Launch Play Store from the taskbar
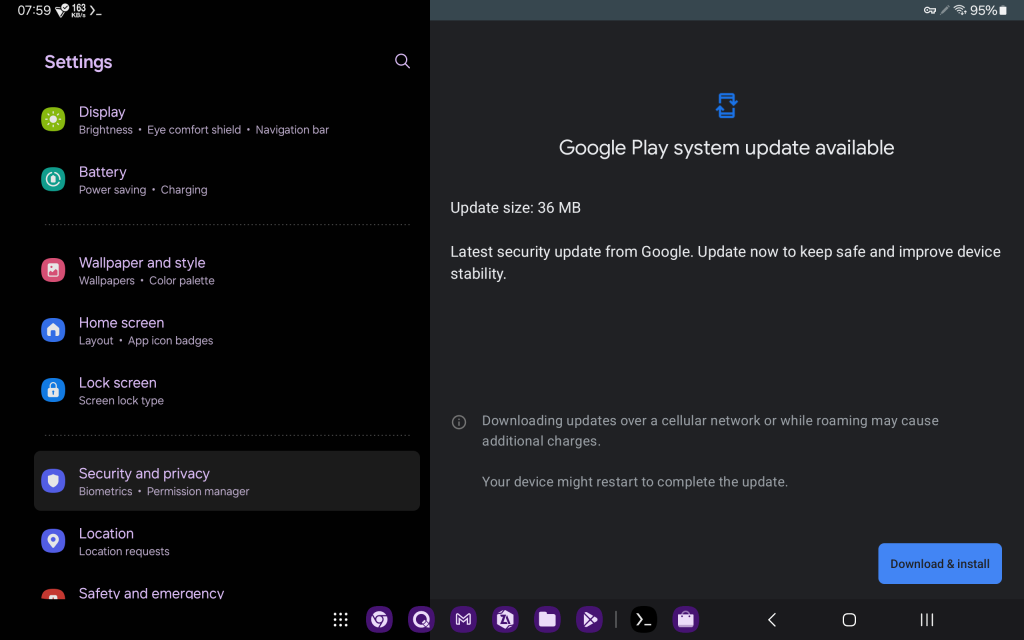Viewport: 1024px width, 640px height. [588, 620]
